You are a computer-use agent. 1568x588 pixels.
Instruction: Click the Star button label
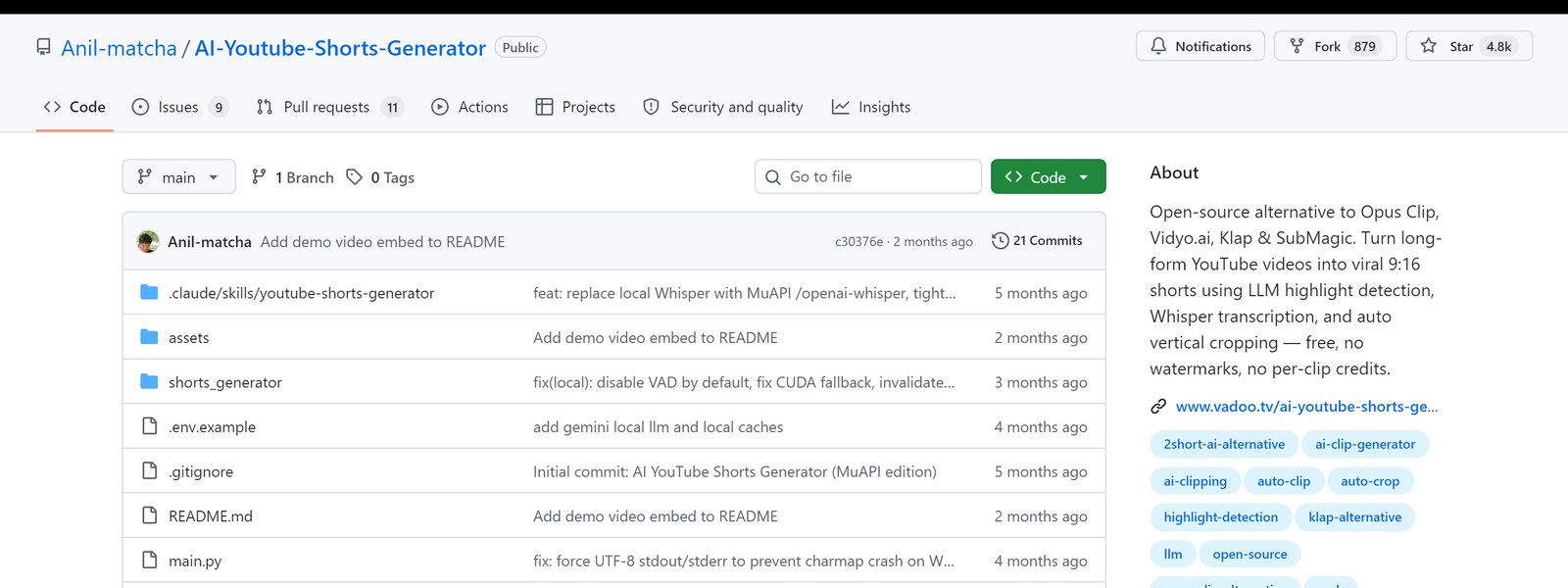pyautogui.click(x=1461, y=46)
